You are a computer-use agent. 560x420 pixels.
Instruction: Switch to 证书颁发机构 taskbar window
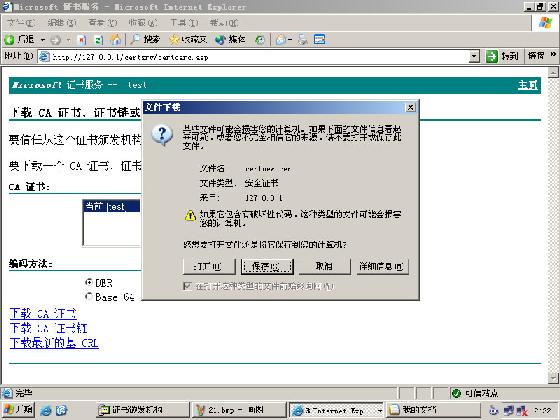[142, 410]
